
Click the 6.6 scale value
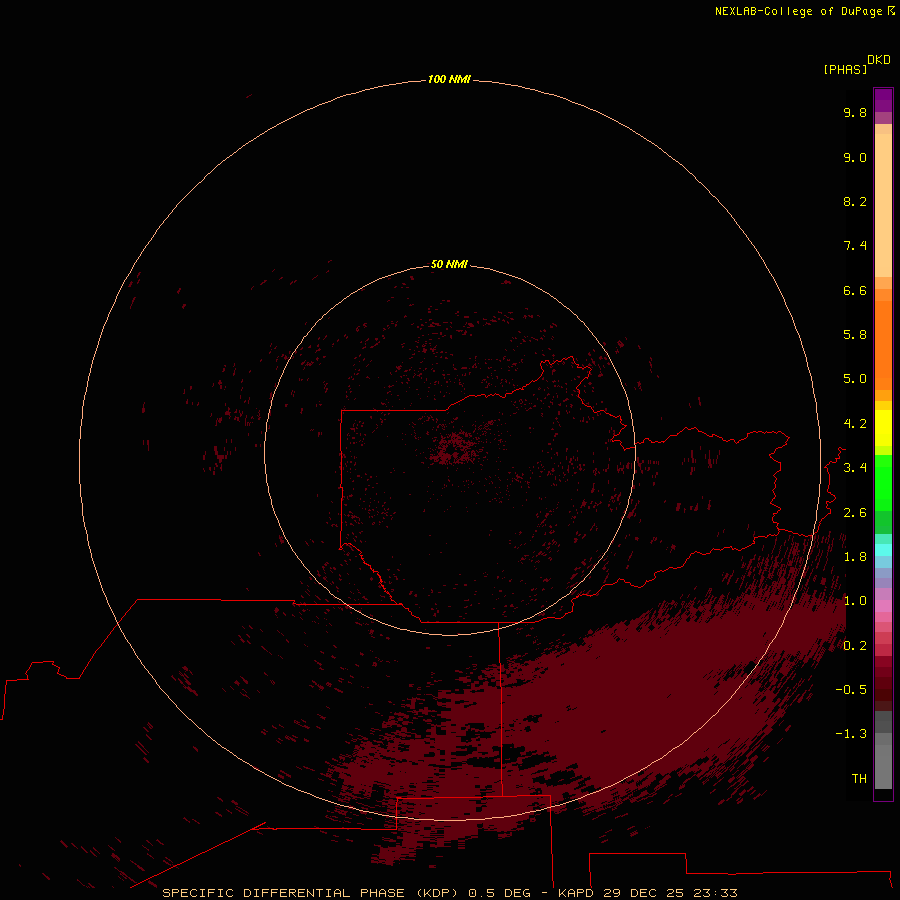pyautogui.click(x=855, y=290)
